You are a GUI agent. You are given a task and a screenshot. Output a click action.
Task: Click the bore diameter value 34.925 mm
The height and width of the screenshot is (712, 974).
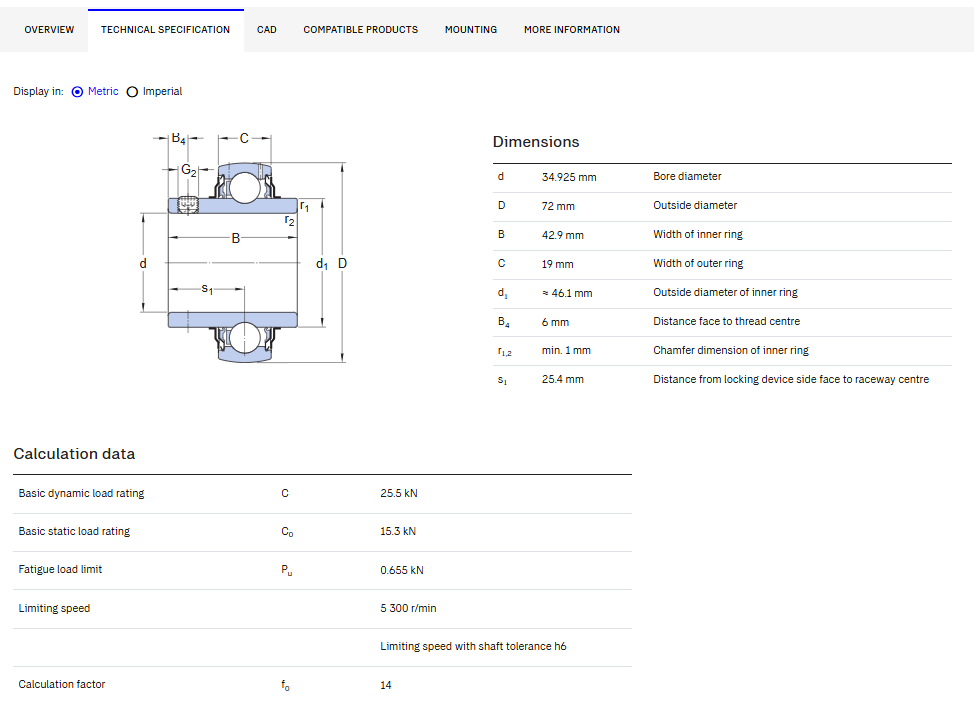[568, 177]
